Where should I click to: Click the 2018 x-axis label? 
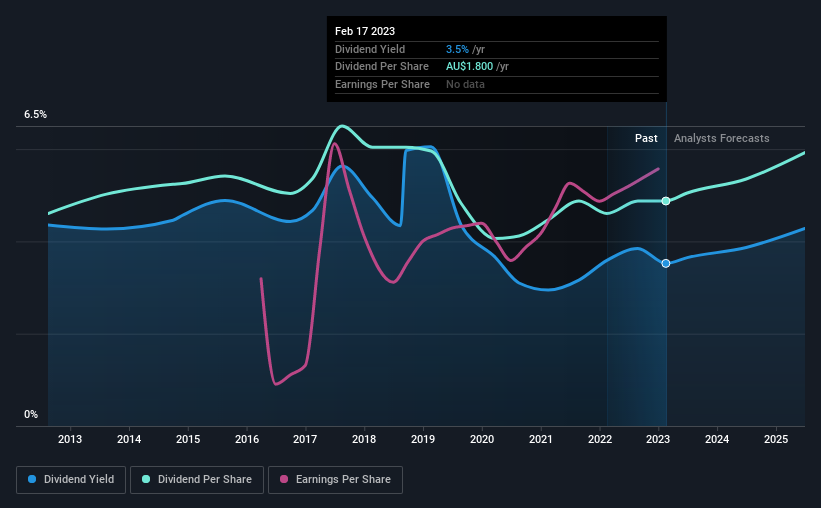coord(364,439)
